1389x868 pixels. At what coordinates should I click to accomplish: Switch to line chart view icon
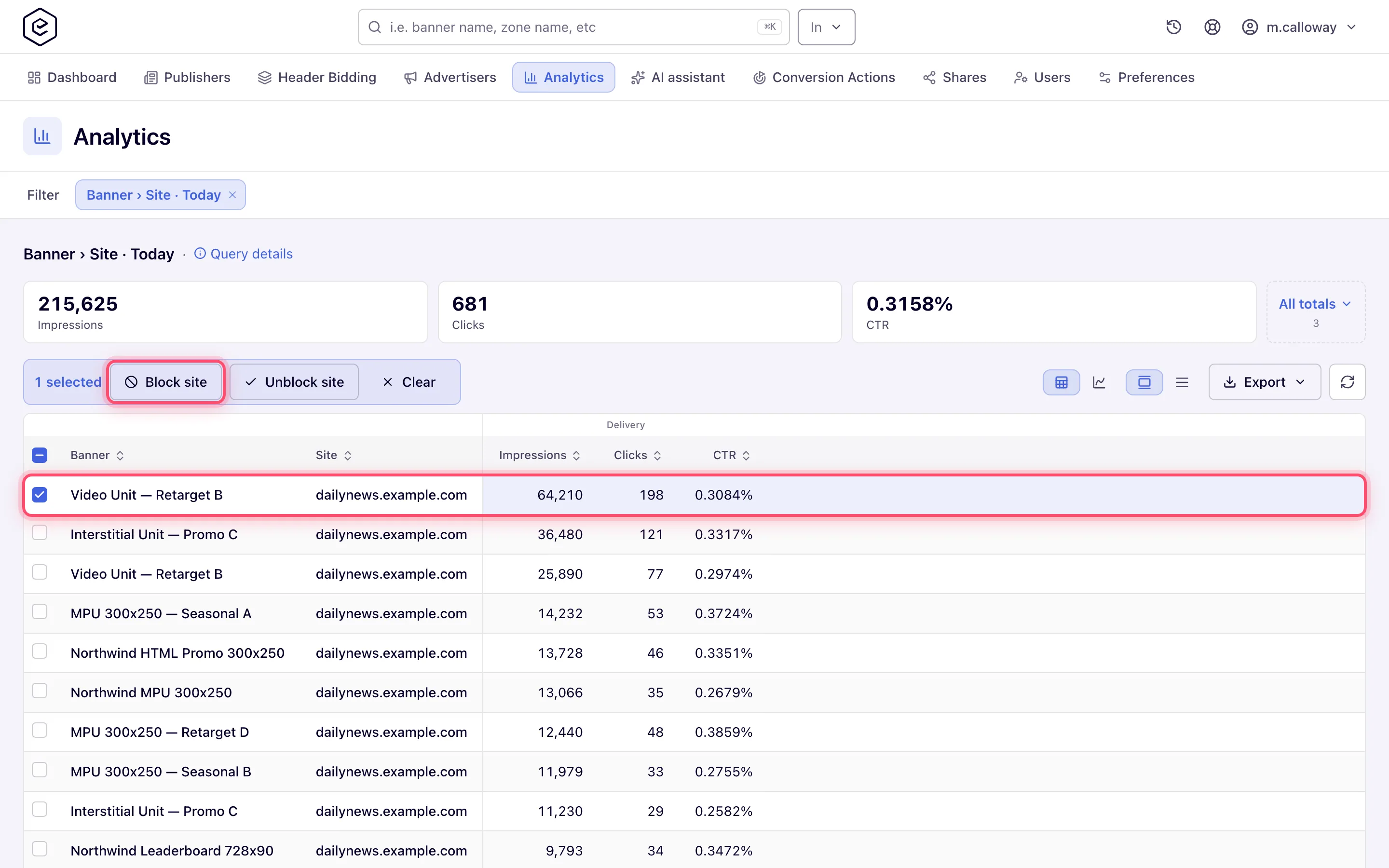point(1099,382)
